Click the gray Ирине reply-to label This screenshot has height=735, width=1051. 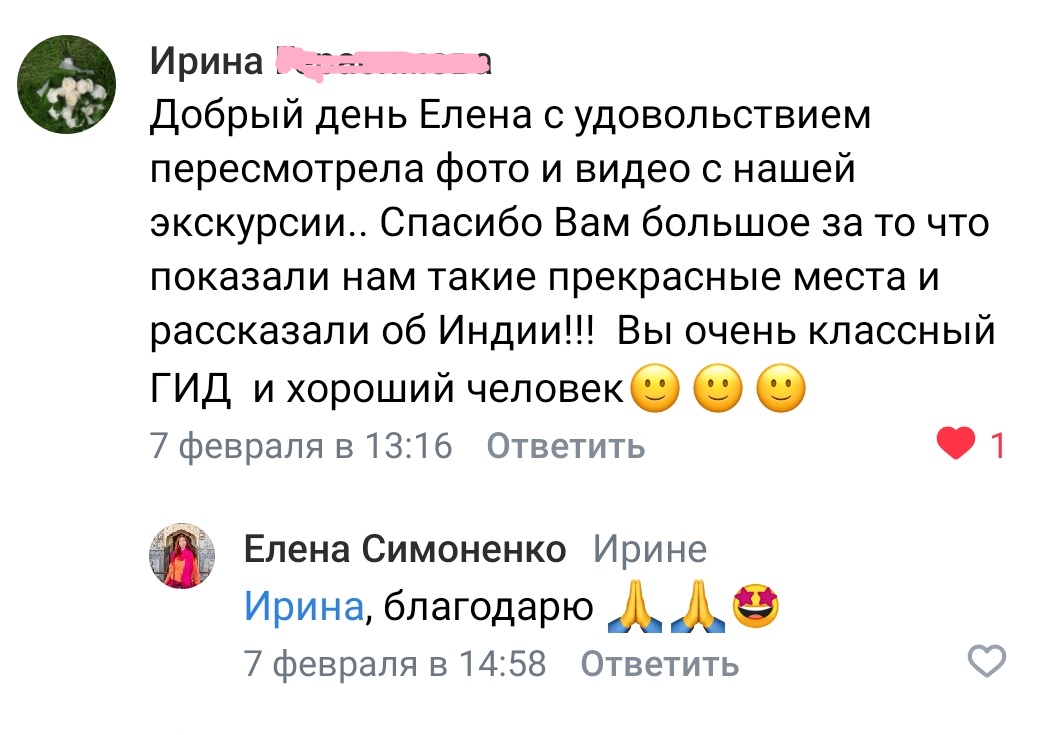pos(650,549)
